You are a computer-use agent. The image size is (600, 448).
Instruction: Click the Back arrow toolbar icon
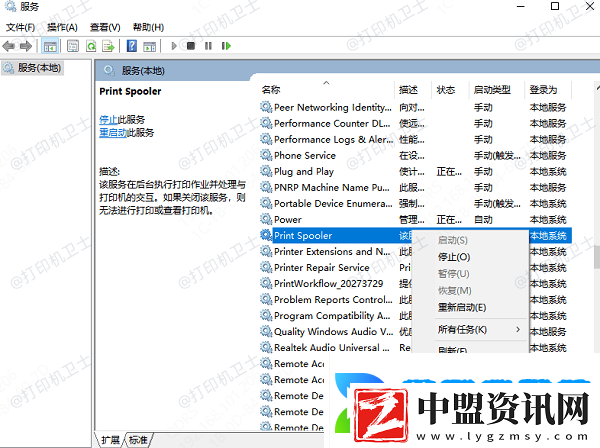pyautogui.click(x=8, y=46)
